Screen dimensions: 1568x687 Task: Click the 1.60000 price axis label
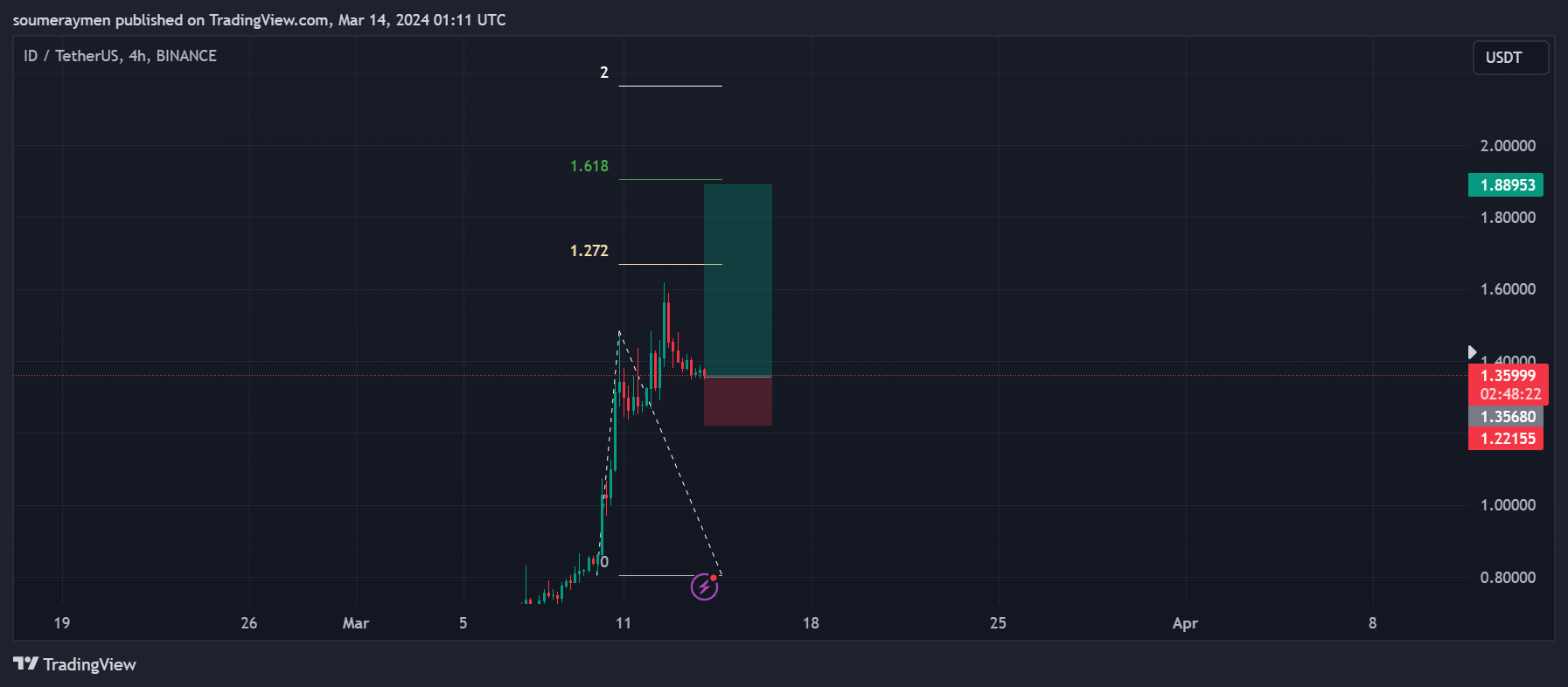(1508, 289)
